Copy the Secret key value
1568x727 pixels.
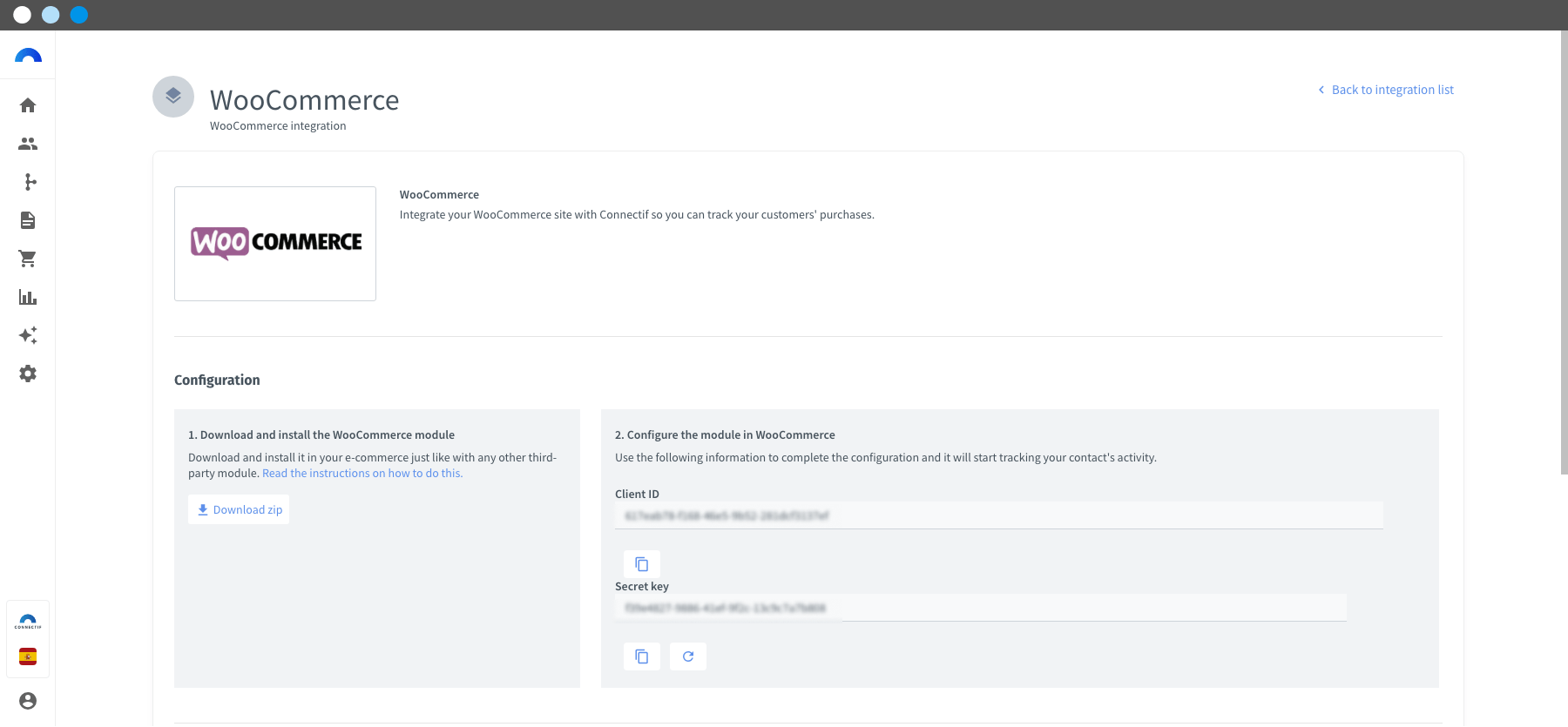pos(642,656)
